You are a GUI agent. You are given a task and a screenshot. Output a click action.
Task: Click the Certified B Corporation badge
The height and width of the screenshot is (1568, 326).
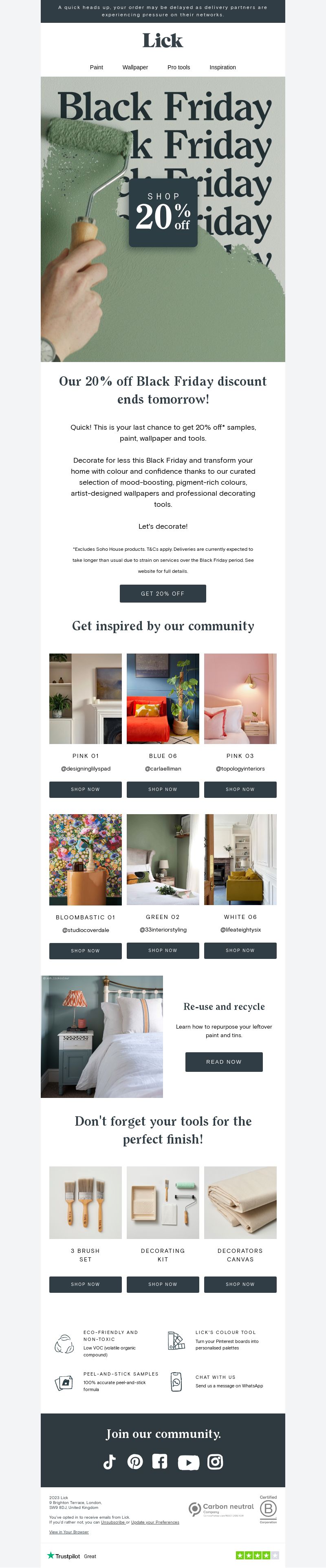click(268, 1509)
